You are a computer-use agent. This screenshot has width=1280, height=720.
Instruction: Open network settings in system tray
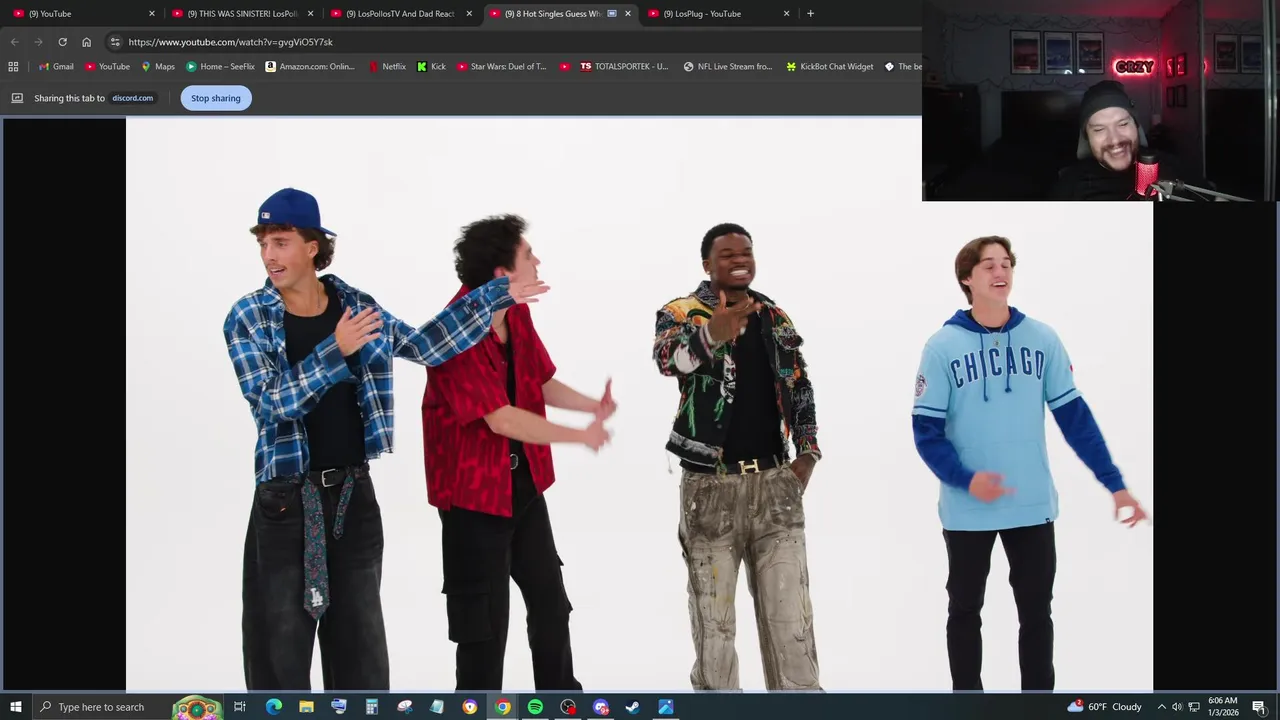point(1194,707)
